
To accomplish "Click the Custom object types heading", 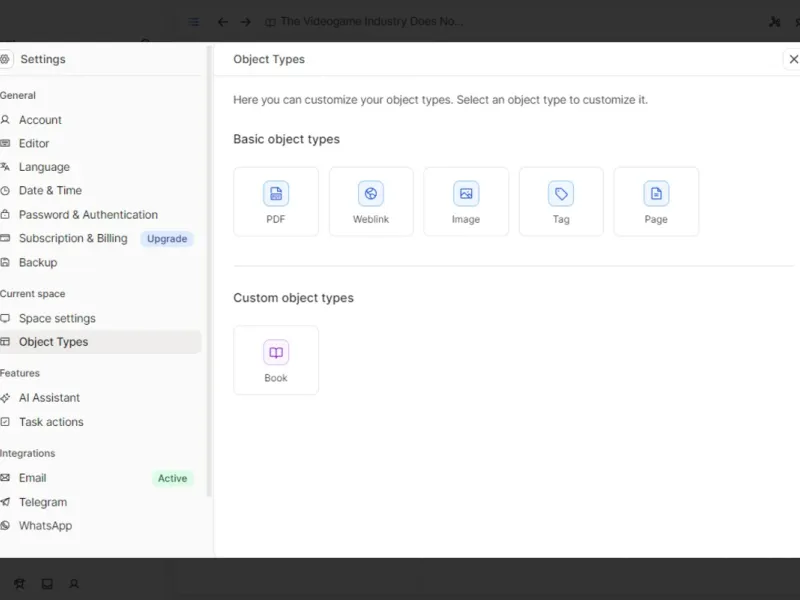I will [x=293, y=298].
